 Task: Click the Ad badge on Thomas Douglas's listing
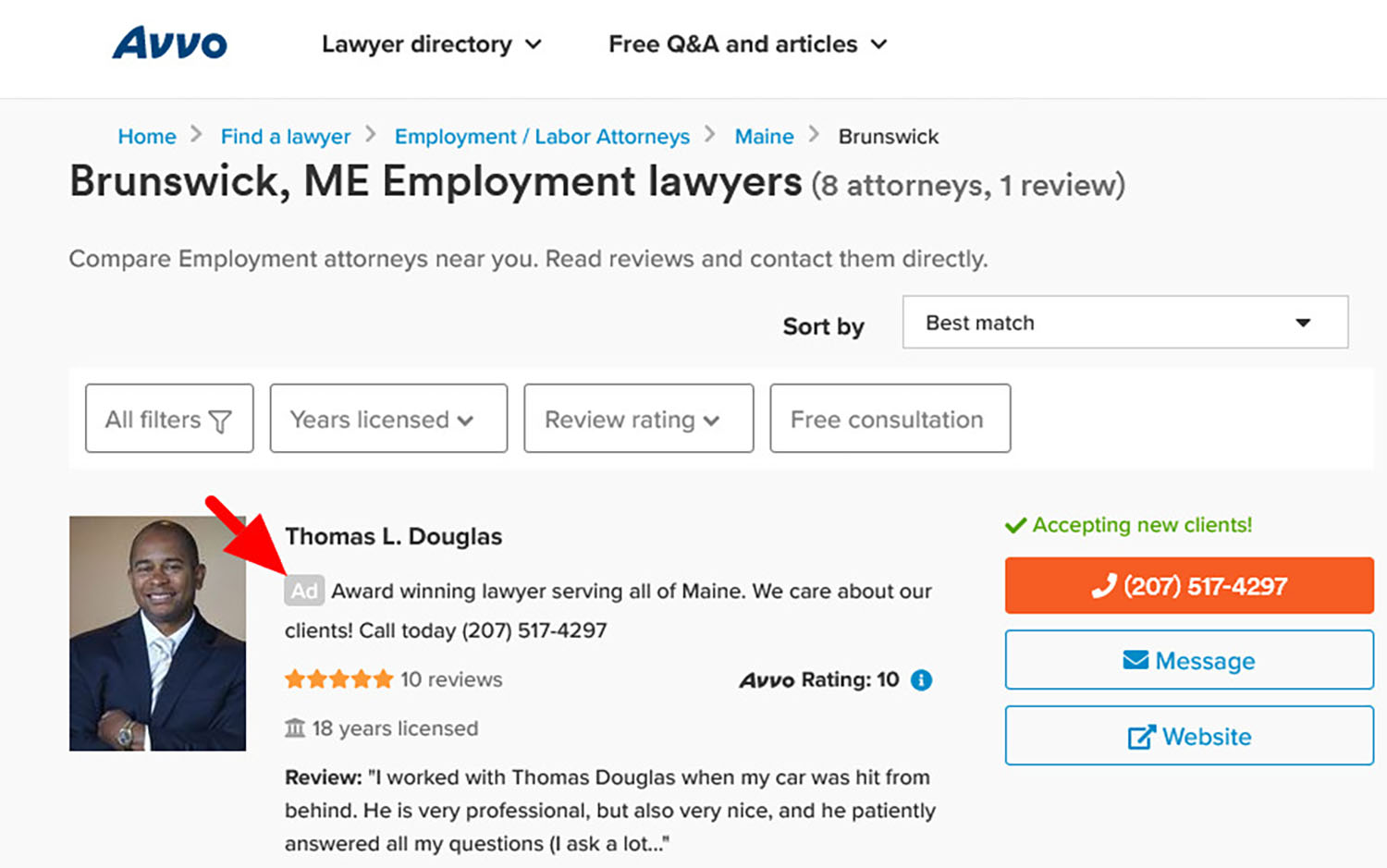click(304, 591)
